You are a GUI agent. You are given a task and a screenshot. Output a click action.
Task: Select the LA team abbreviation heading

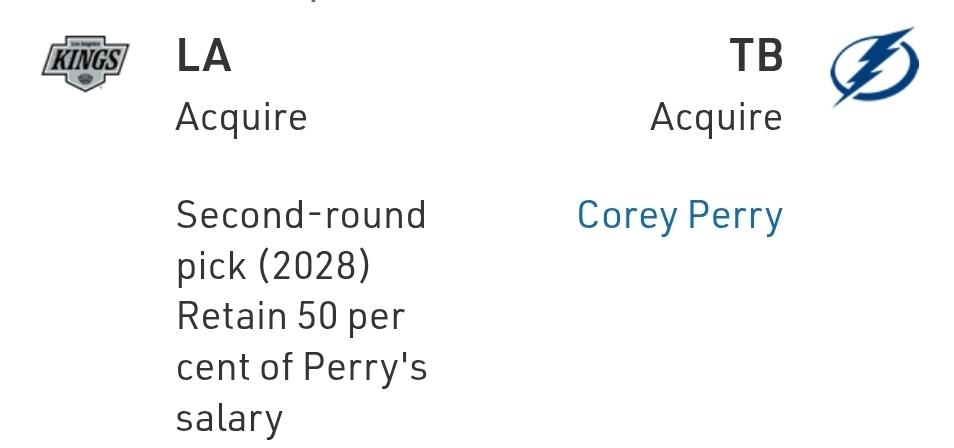[204, 57]
